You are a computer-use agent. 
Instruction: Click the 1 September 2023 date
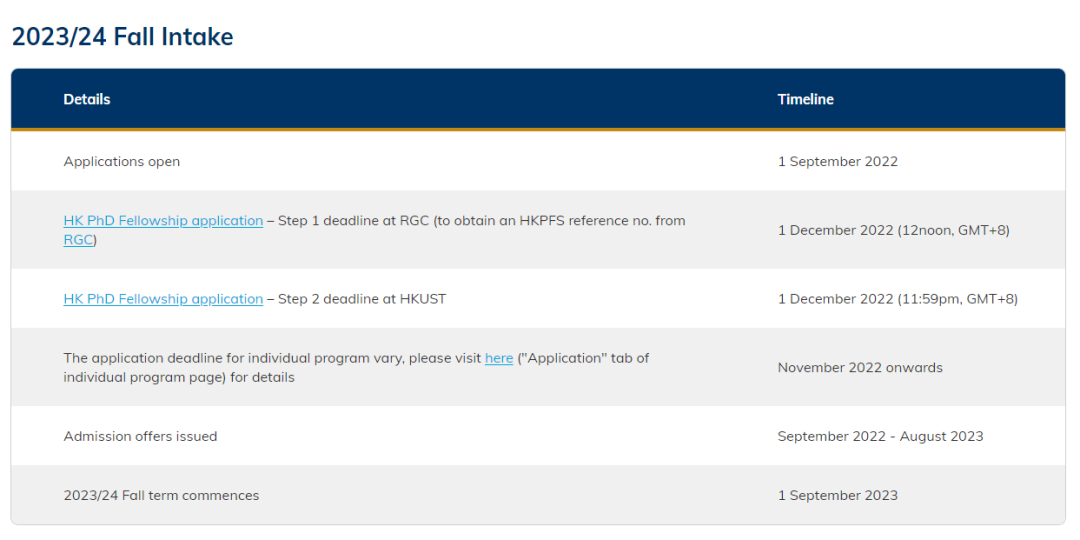pos(837,495)
